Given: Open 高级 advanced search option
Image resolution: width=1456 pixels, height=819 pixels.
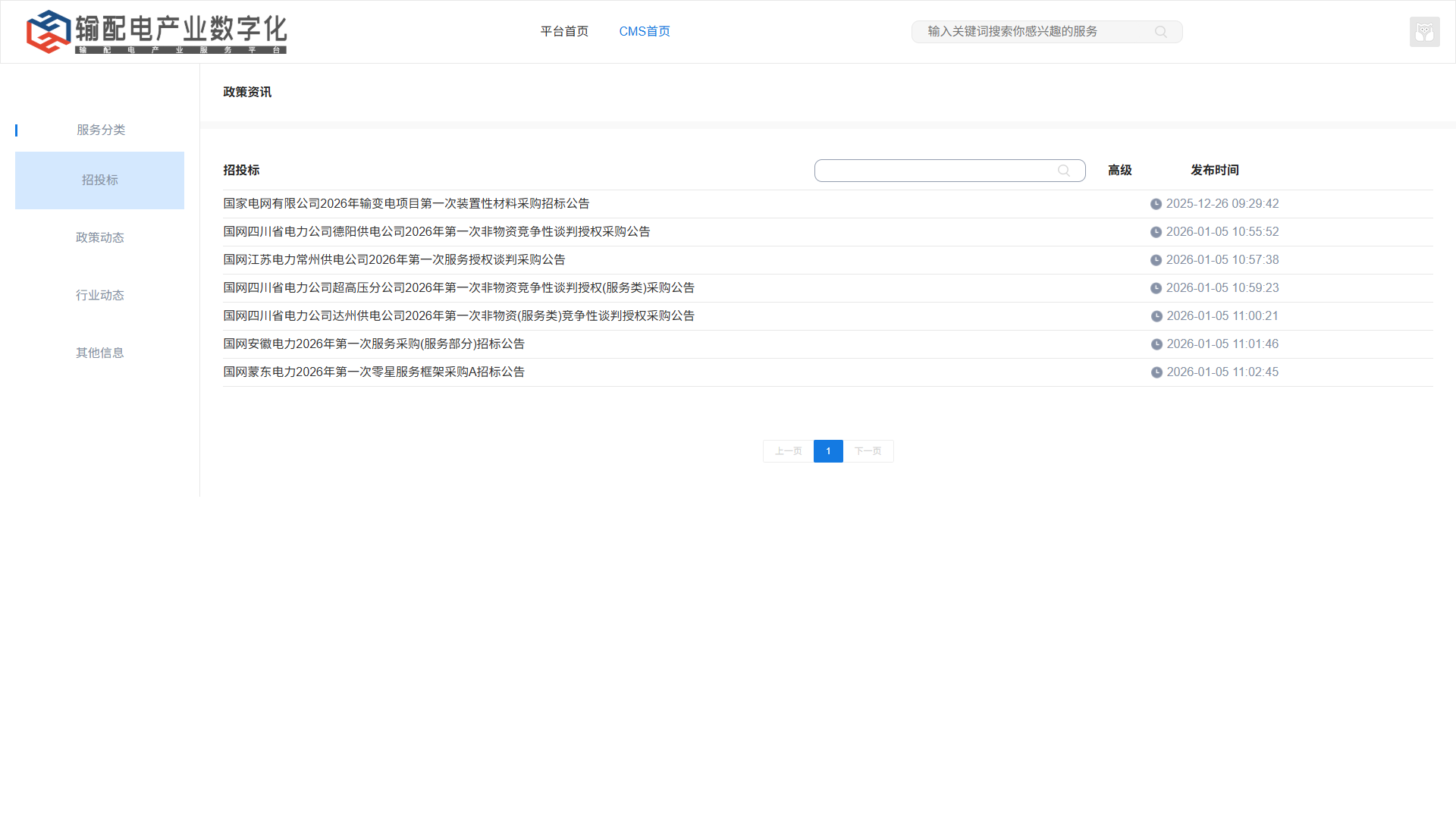Looking at the screenshot, I should [x=1119, y=170].
